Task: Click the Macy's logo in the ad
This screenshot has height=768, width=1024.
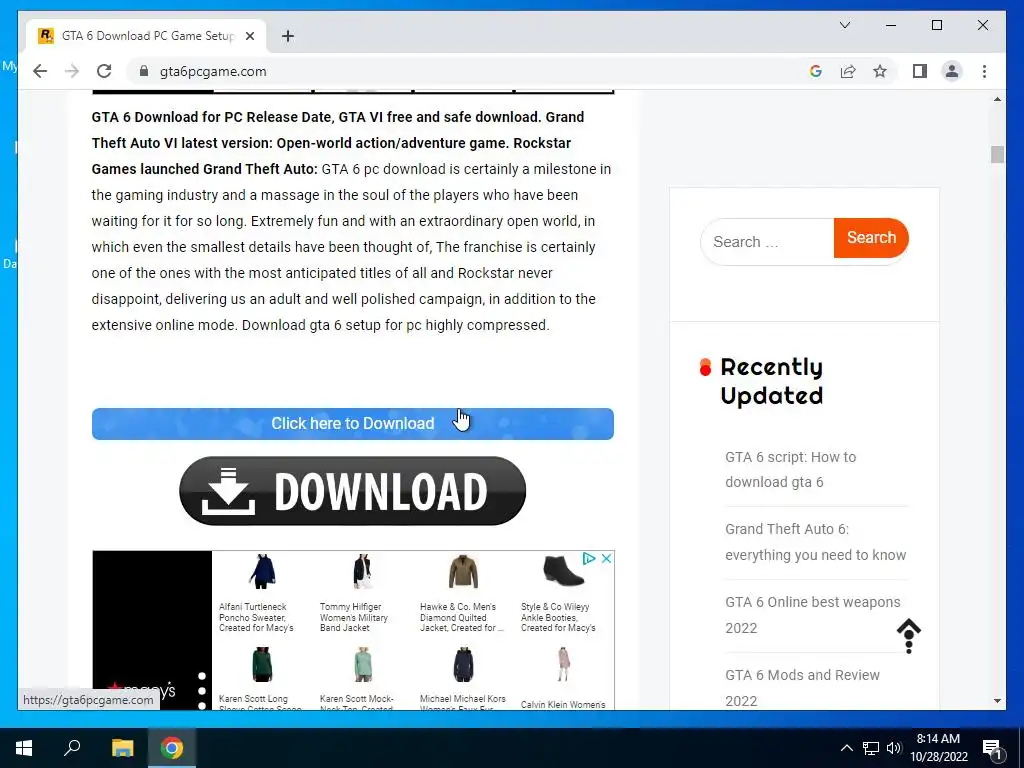Action: (142, 690)
